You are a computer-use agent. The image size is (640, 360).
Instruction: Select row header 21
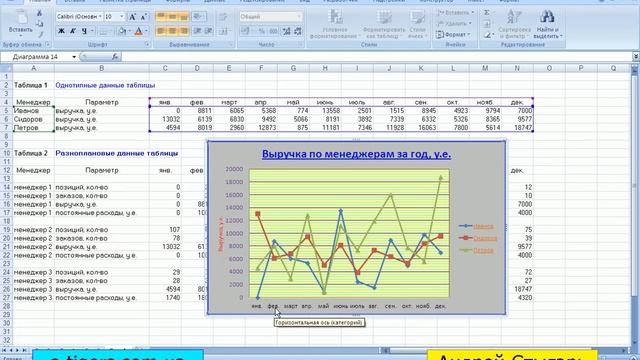coord(6,247)
